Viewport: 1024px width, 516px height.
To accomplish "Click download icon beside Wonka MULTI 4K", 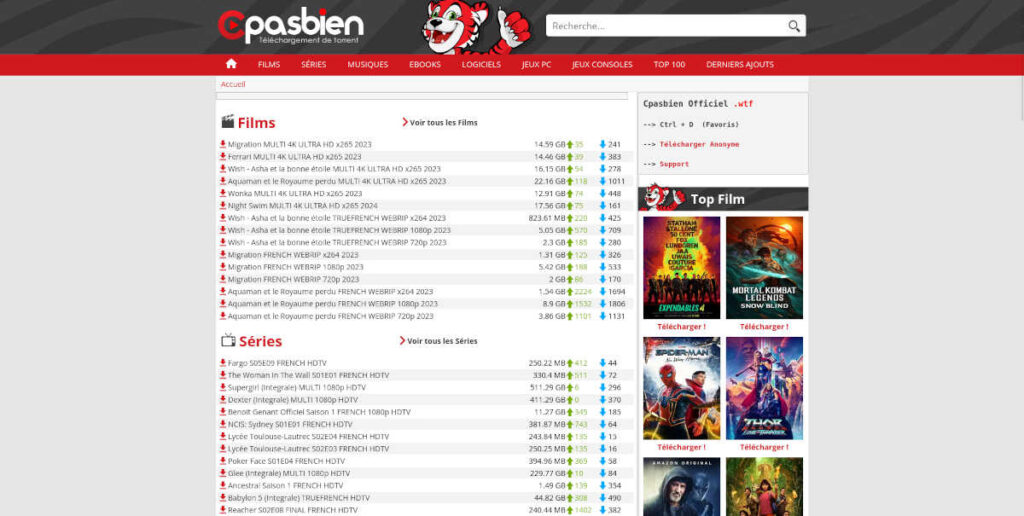I will [223, 193].
